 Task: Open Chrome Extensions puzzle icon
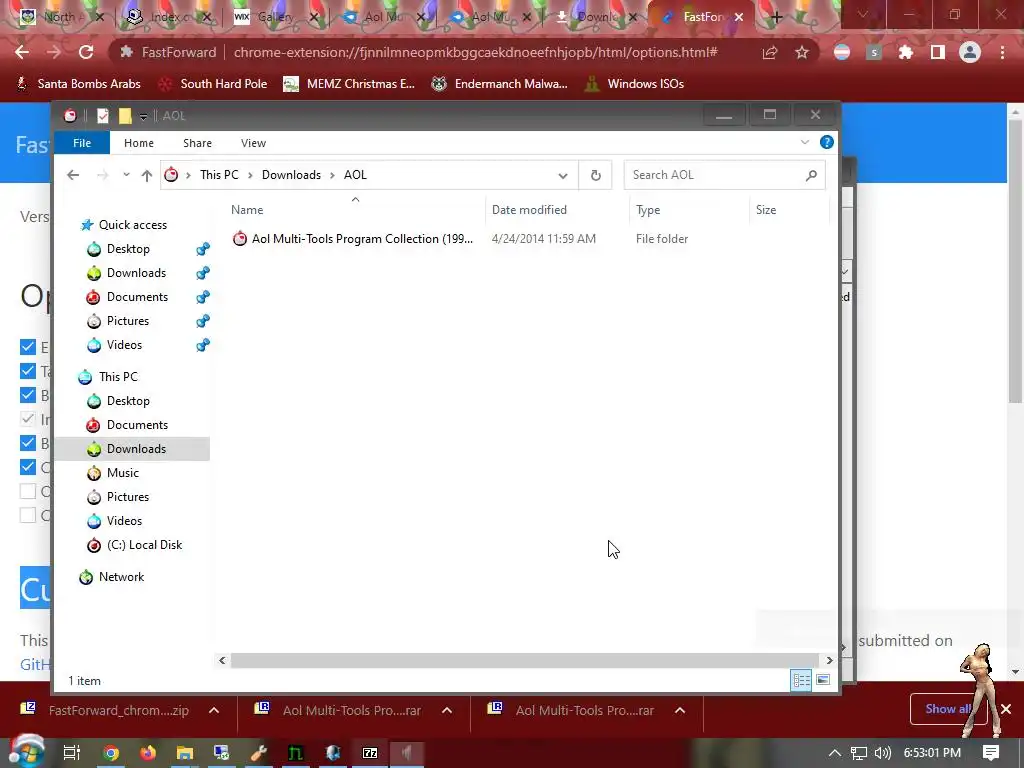[906, 52]
